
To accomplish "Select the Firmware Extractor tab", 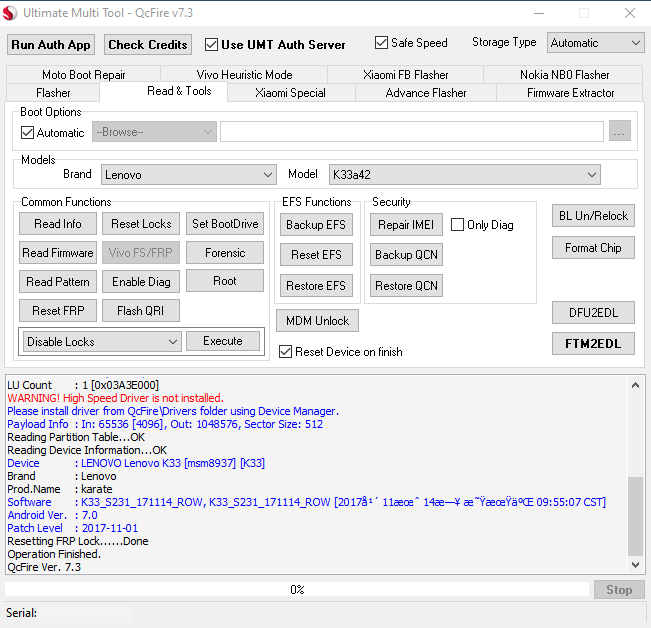I will pyautogui.click(x=570, y=93).
